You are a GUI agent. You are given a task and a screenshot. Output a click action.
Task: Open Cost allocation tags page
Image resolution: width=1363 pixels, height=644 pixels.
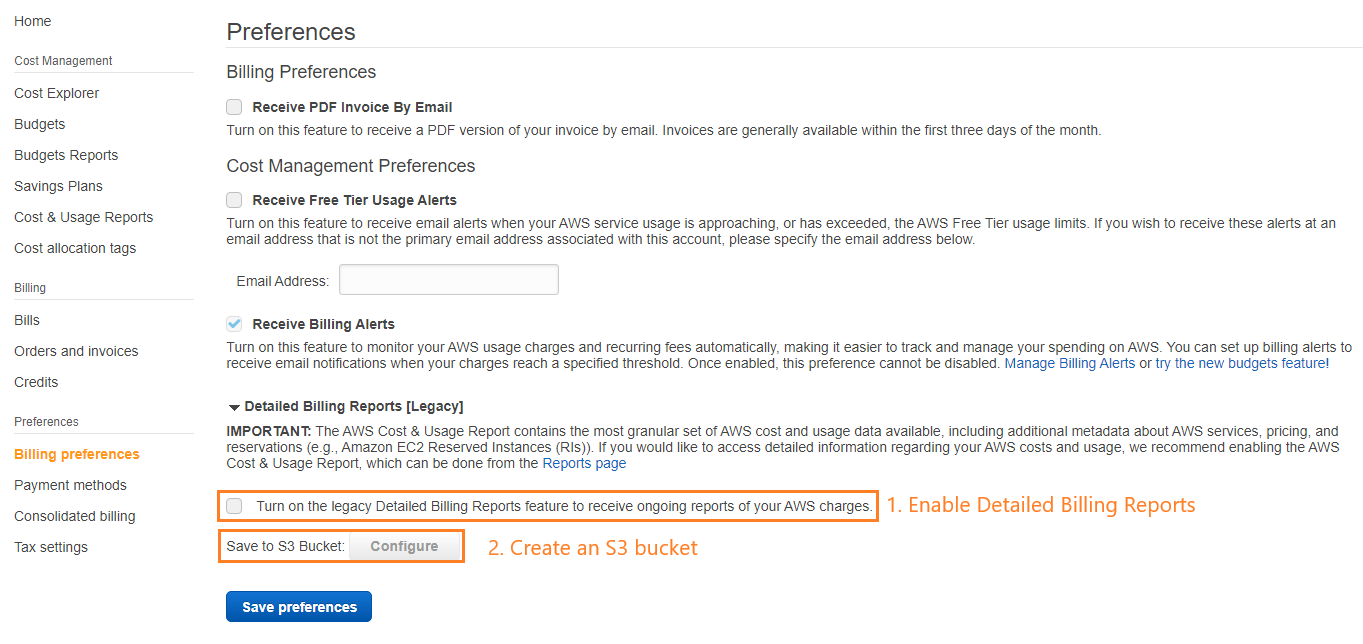[x=75, y=248]
